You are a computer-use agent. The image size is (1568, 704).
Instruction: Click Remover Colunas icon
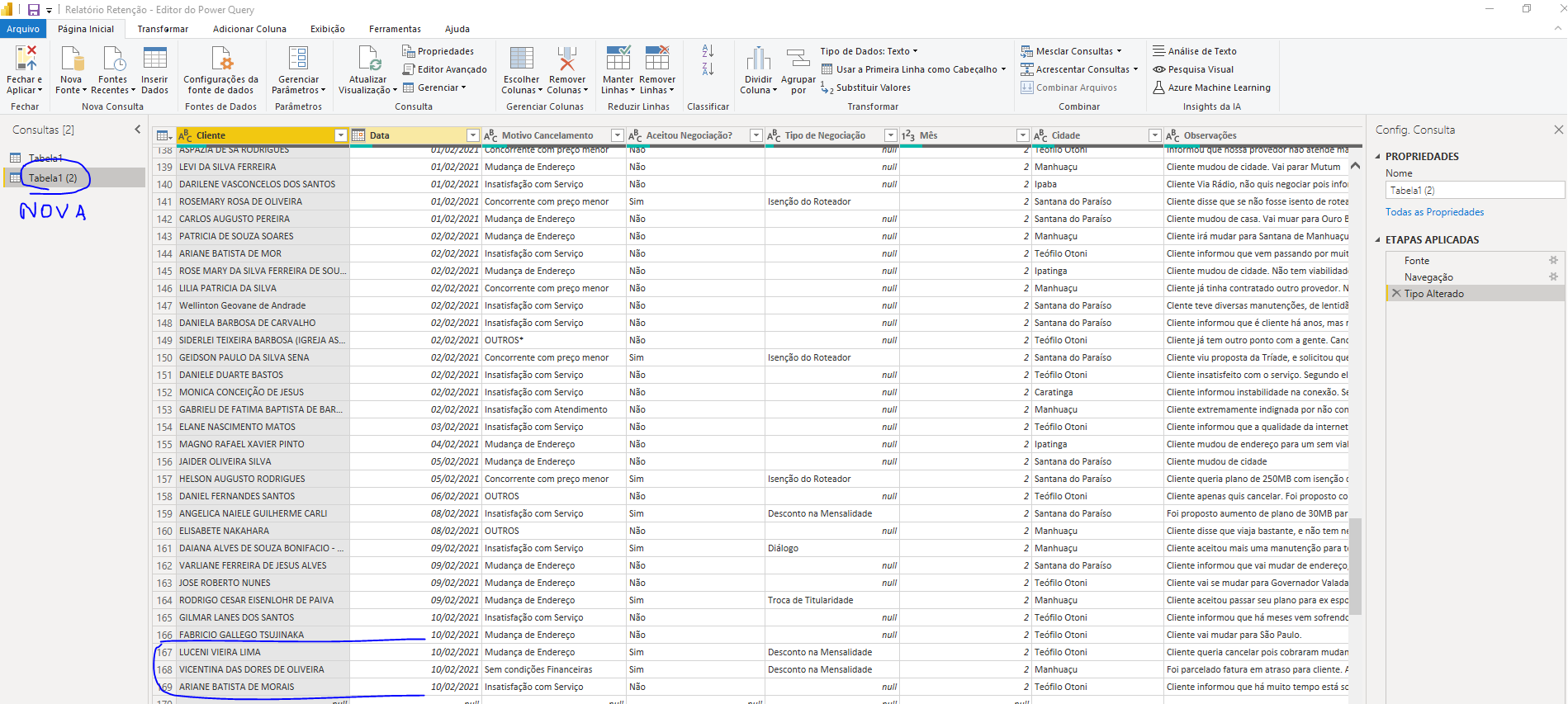tap(566, 59)
